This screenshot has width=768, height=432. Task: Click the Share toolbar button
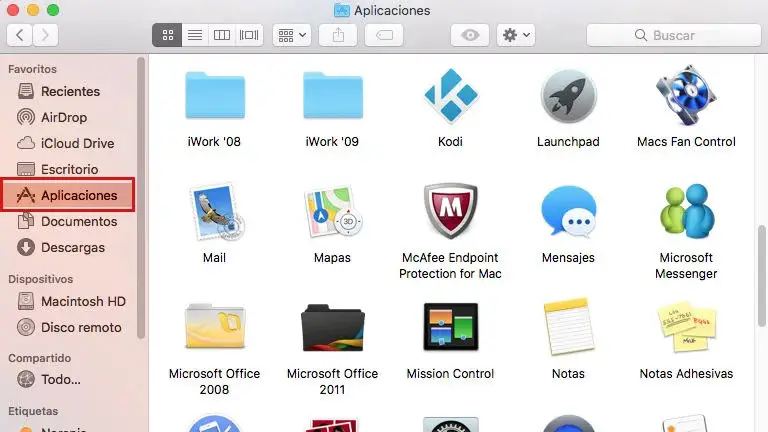[338, 35]
